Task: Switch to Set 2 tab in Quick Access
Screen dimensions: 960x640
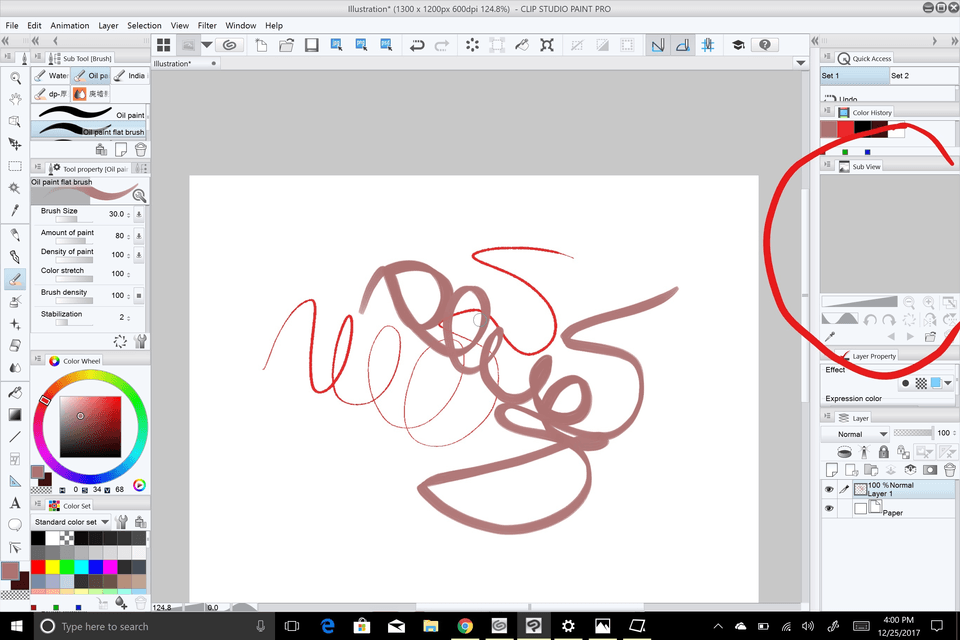Action: pyautogui.click(x=900, y=76)
